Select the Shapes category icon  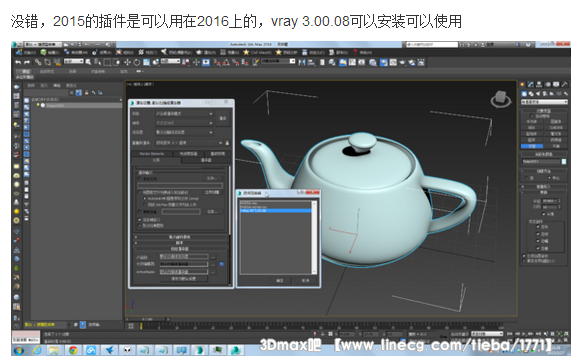(531, 94)
